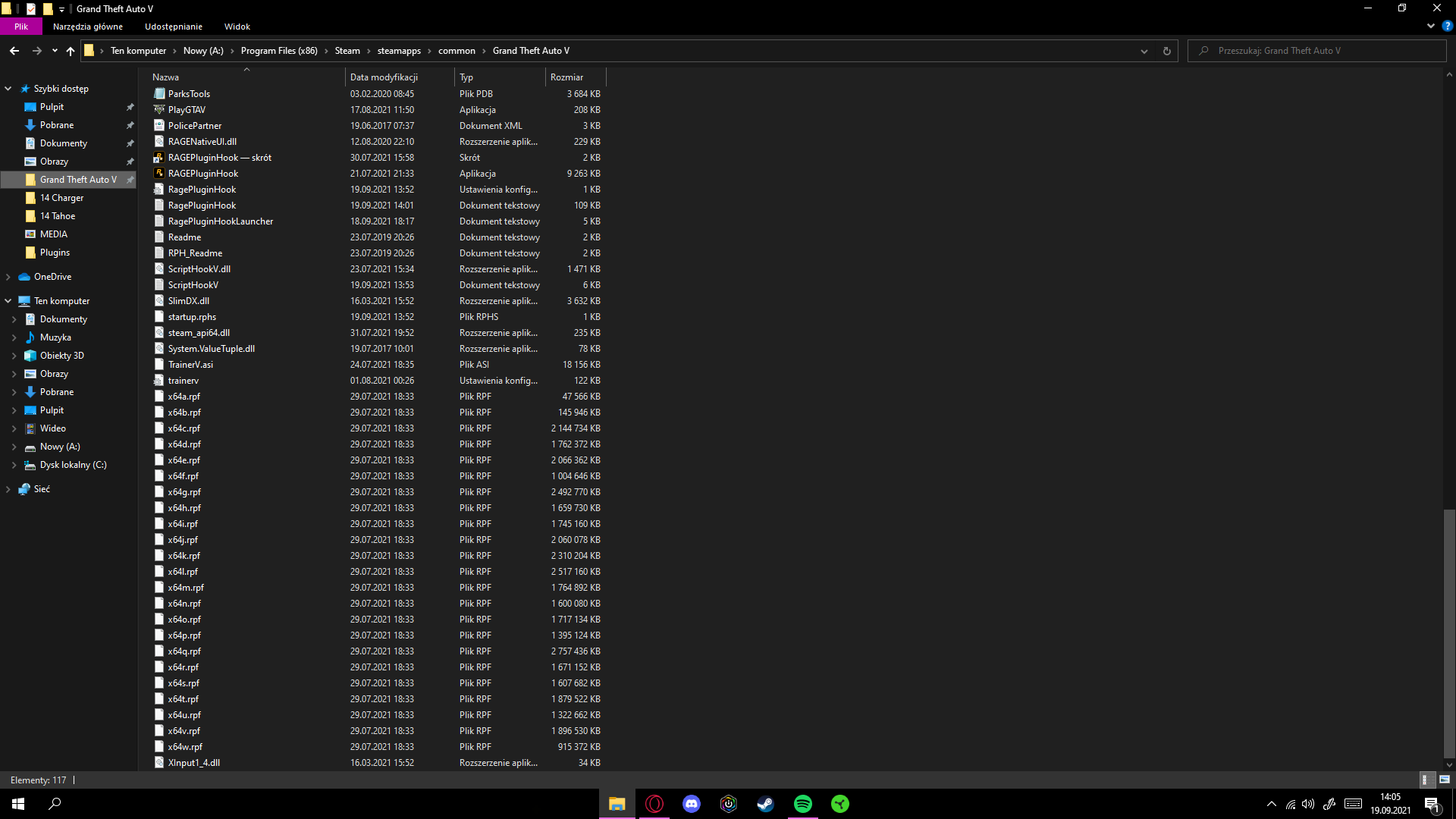The width and height of the screenshot is (1456, 819).
Task: Expand the OneDrive tree node
Action: (x=8, y=277)
